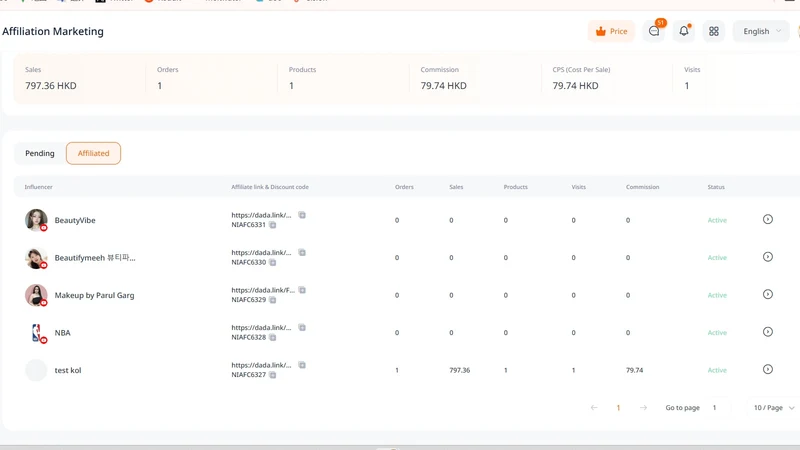Copy discount code NIAFC6329
This screenshot has height=450, width=800.
pos(272,299)
